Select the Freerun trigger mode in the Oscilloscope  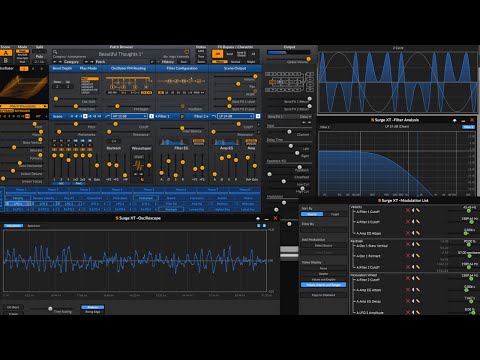pos(93,307)
